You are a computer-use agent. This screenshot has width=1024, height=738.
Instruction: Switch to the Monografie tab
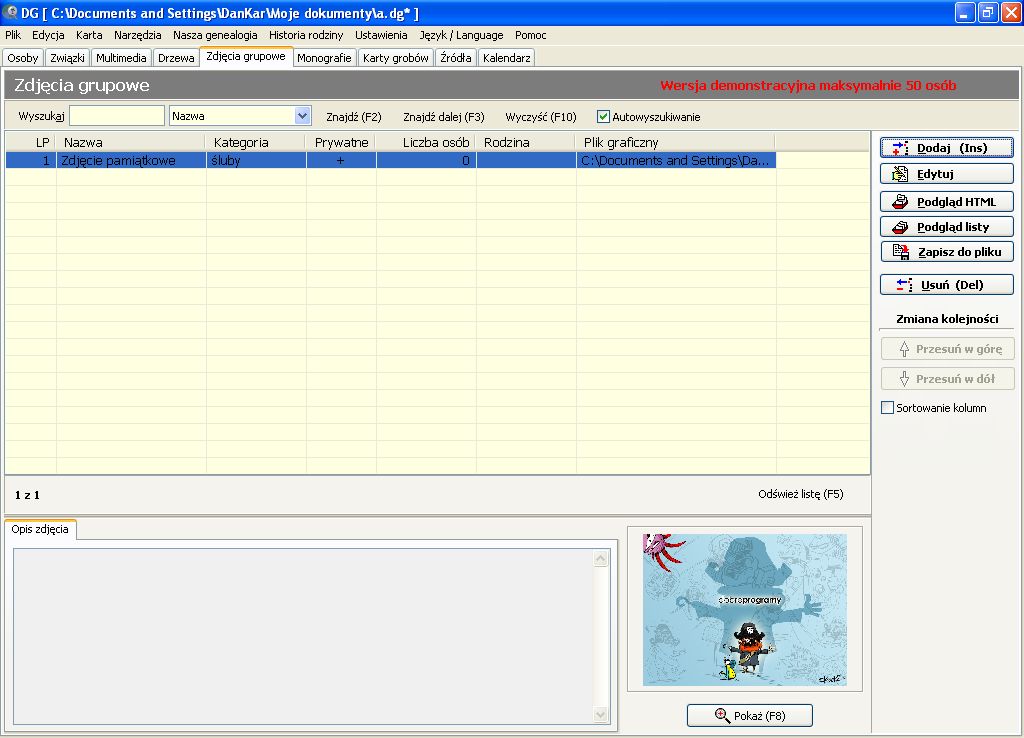pyautogui.click(x=324, y=58)
